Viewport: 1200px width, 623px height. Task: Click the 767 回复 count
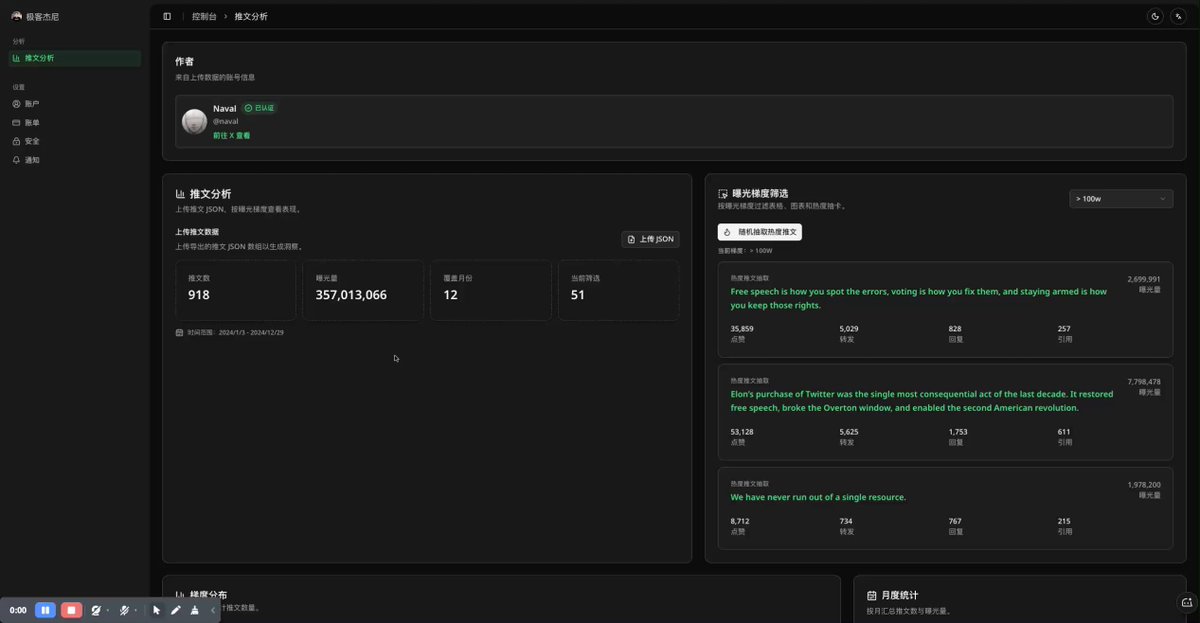pos(955,521)
